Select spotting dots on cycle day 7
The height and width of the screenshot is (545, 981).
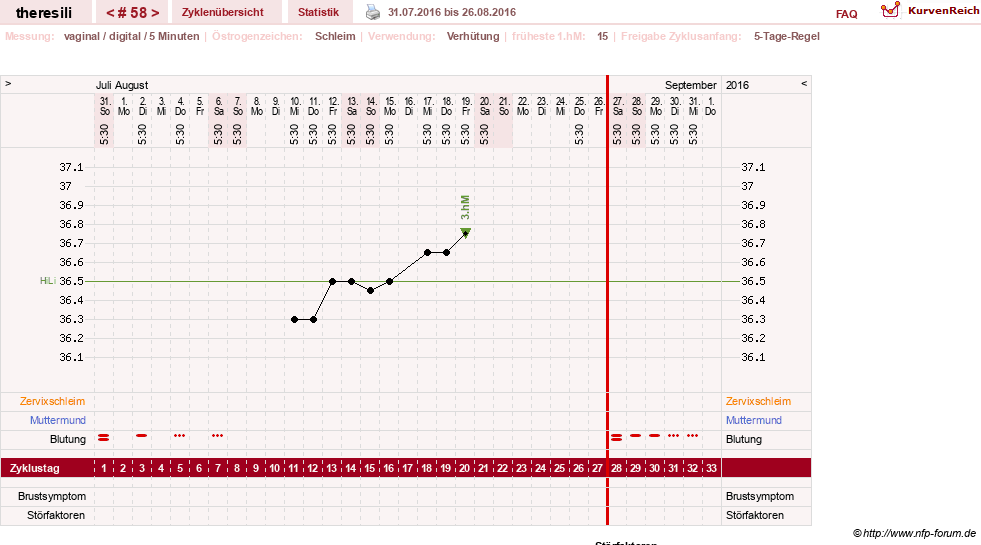point(217,435)
